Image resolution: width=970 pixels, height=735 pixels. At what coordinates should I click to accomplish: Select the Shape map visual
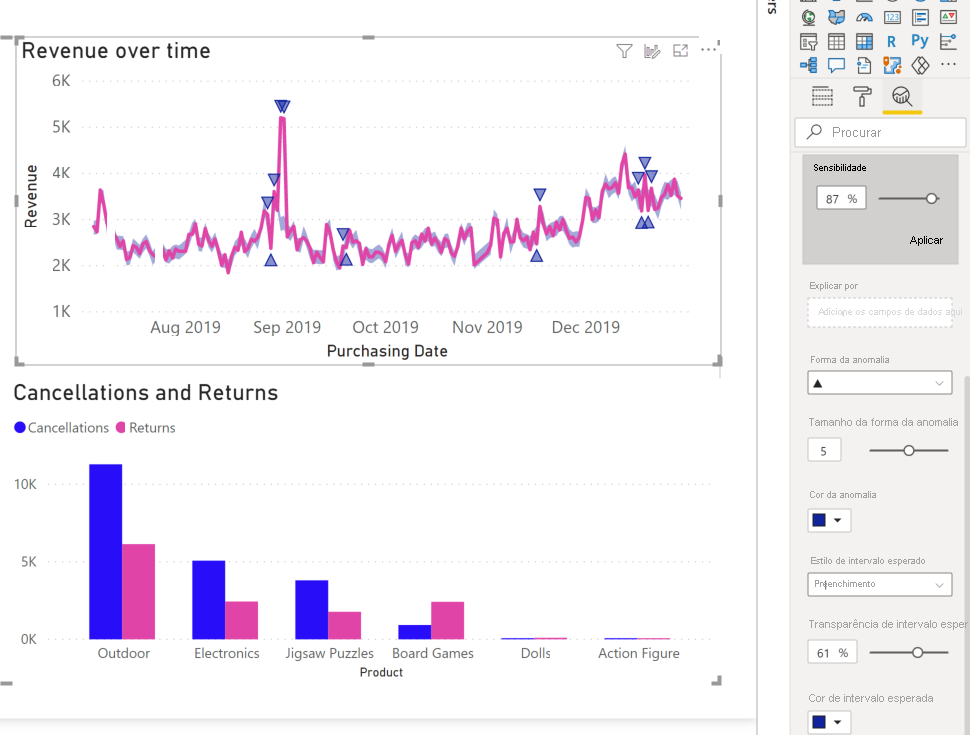coord(836,17)
